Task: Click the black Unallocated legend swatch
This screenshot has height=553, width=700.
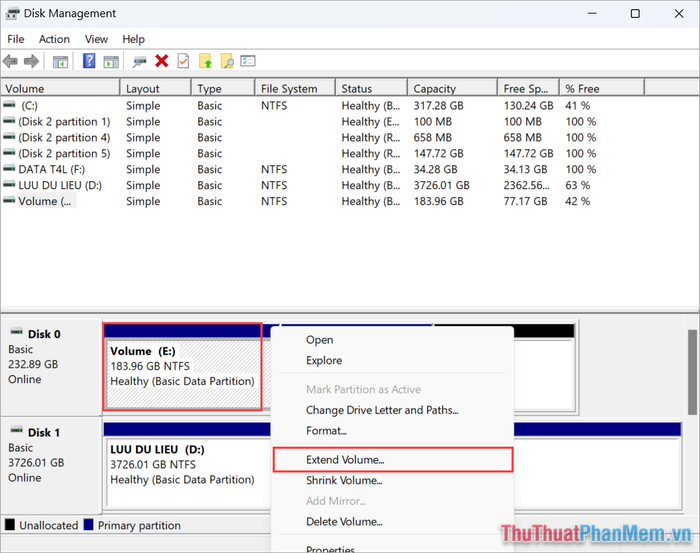Action: 10,525
